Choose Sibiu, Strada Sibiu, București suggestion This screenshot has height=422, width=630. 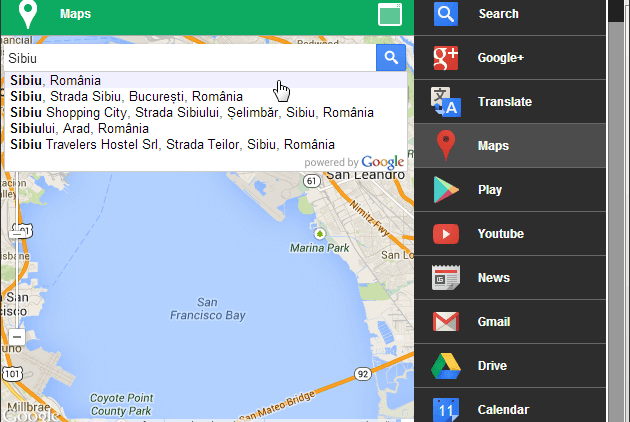tap(126, 96)
